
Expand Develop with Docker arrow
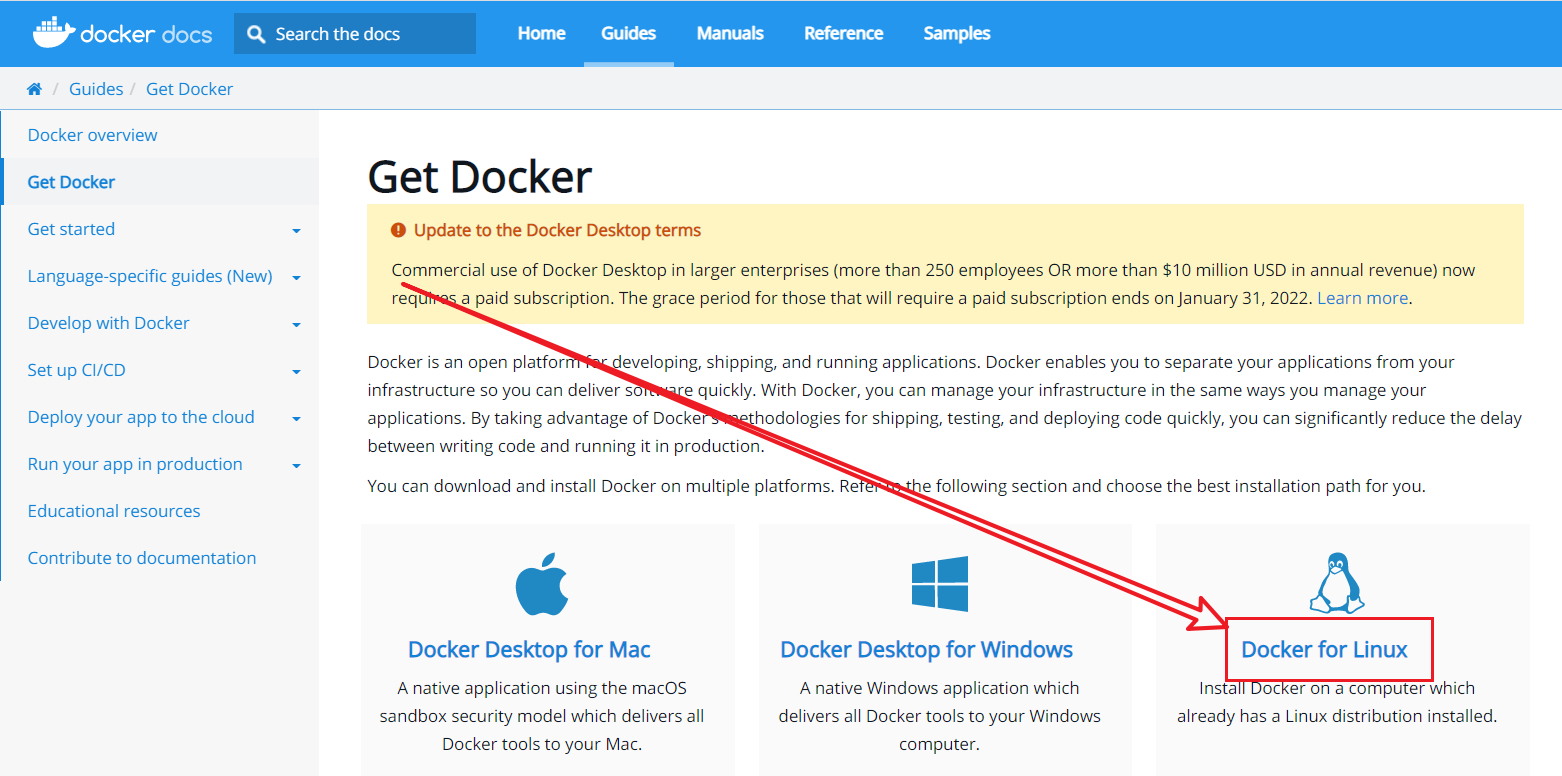(296, 325)
